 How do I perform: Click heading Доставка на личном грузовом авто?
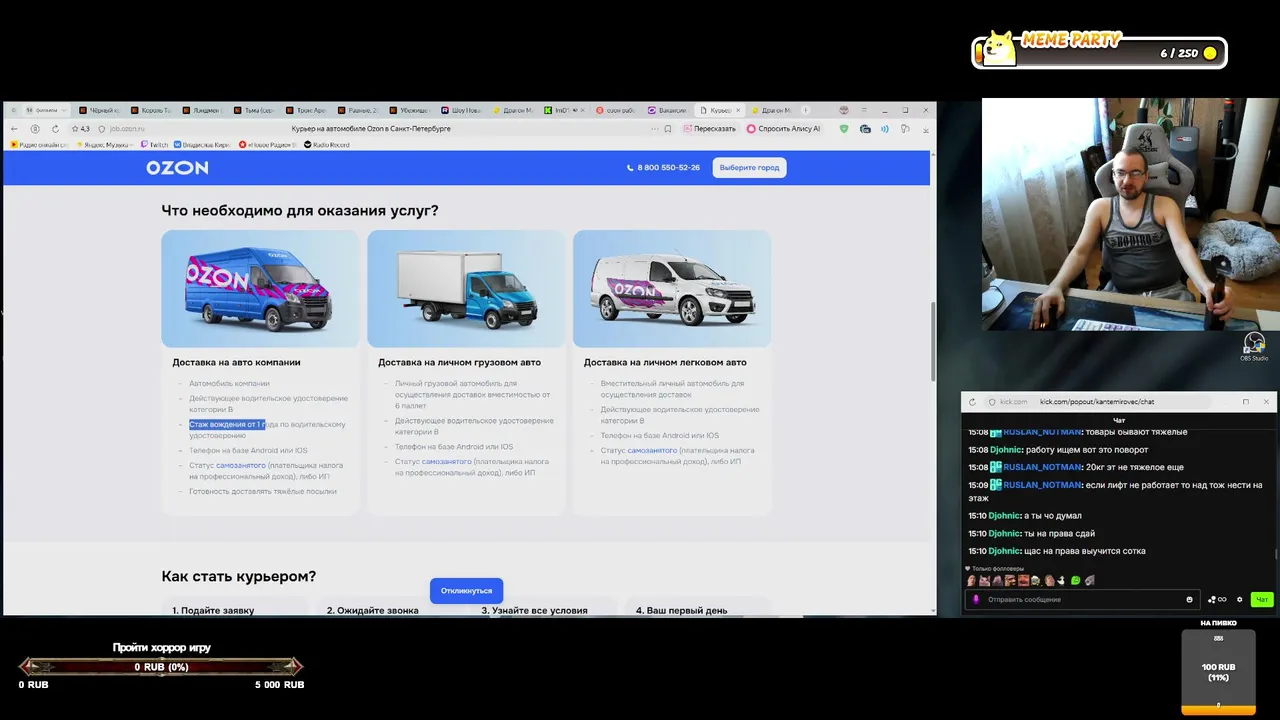459,362
